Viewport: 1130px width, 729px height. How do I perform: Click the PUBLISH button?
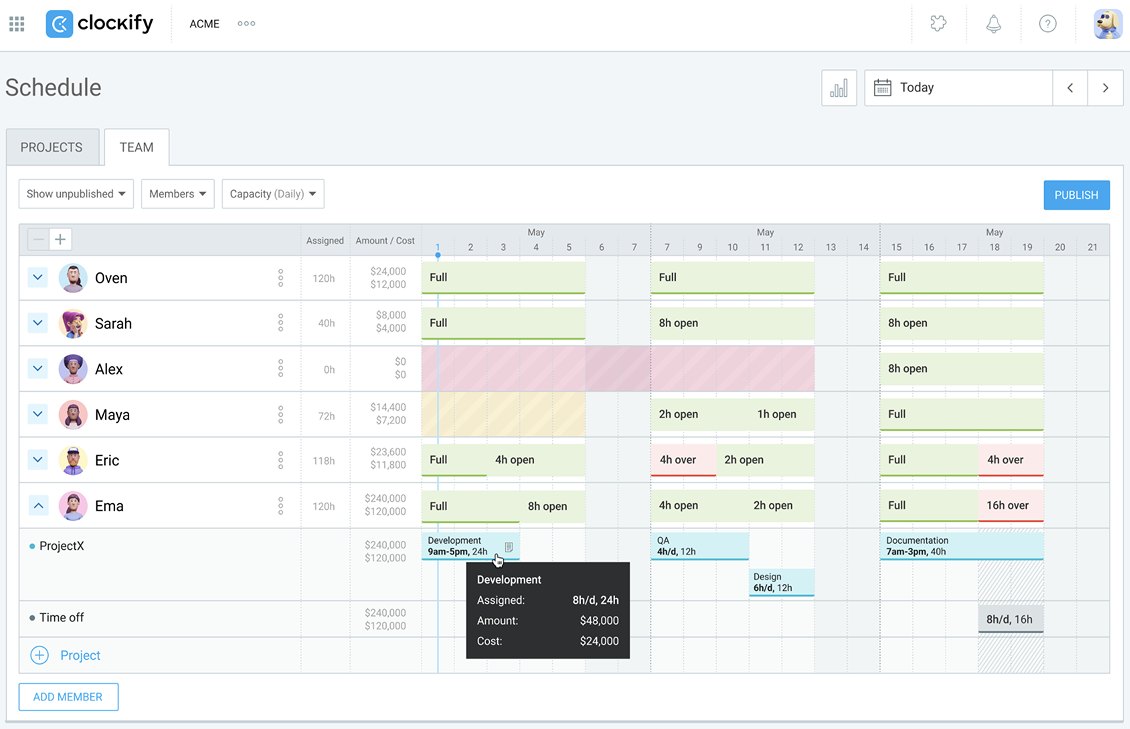[1076, 194]
